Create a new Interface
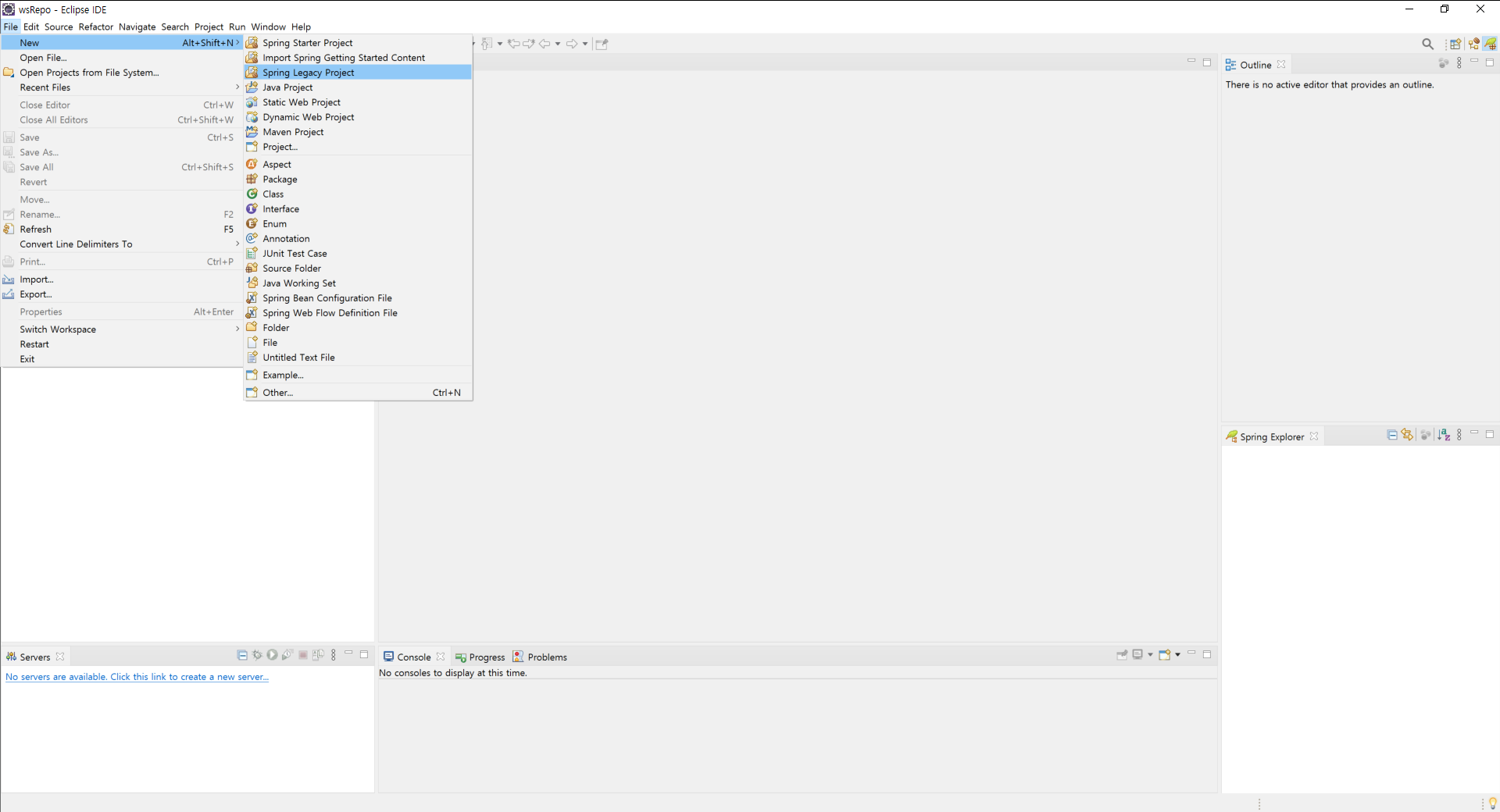1500x812 pixels. pyautogui.click(x=358, y=208)
